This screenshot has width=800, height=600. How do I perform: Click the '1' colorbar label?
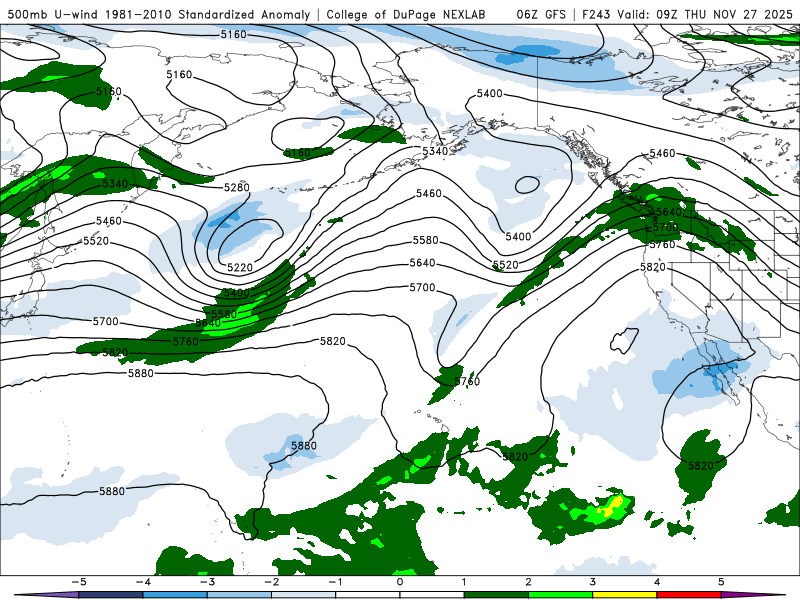tap(464, 582)
